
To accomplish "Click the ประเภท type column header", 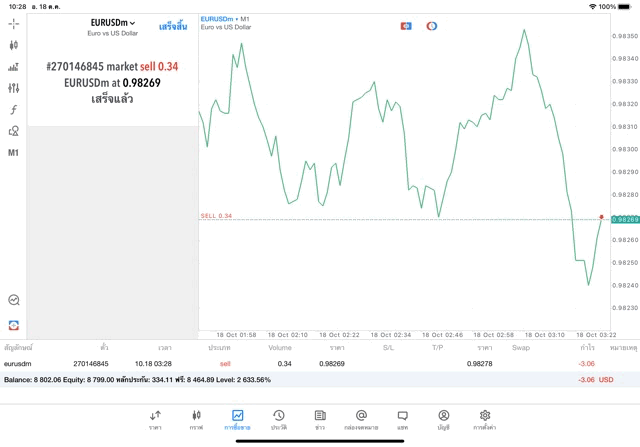I will pos(219,348).
